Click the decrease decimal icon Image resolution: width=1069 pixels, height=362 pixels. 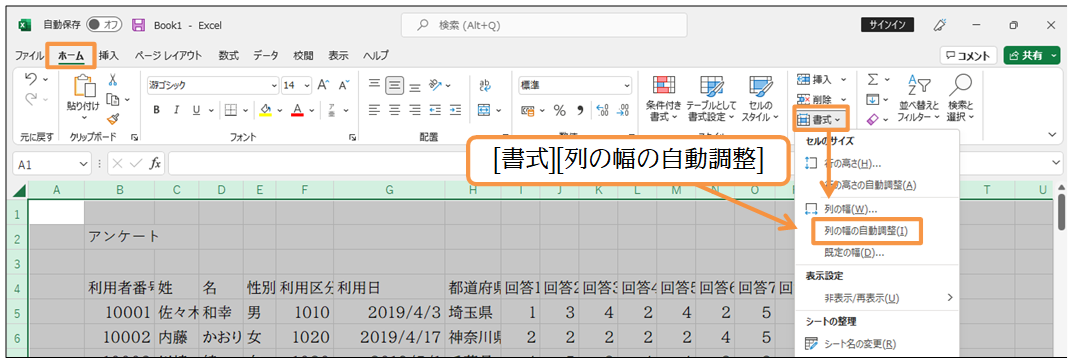(x=622, y=110)
